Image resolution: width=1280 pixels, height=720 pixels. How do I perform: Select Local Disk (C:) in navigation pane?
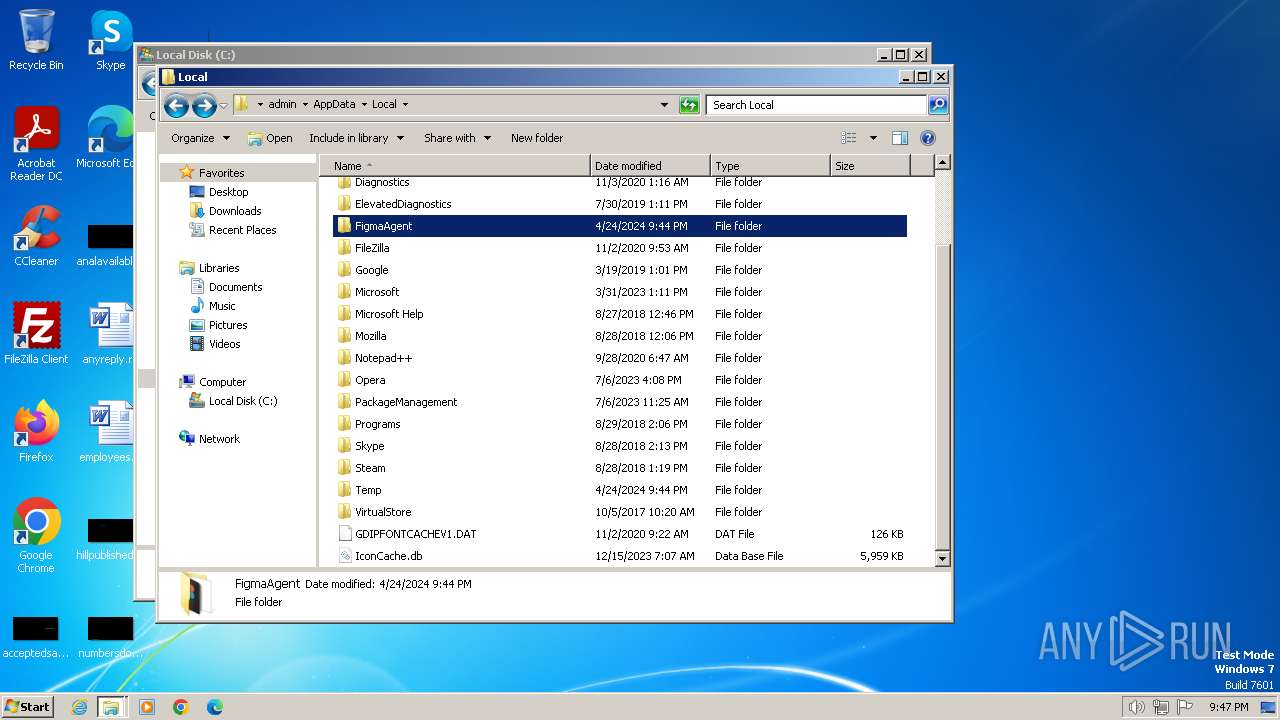243,401
